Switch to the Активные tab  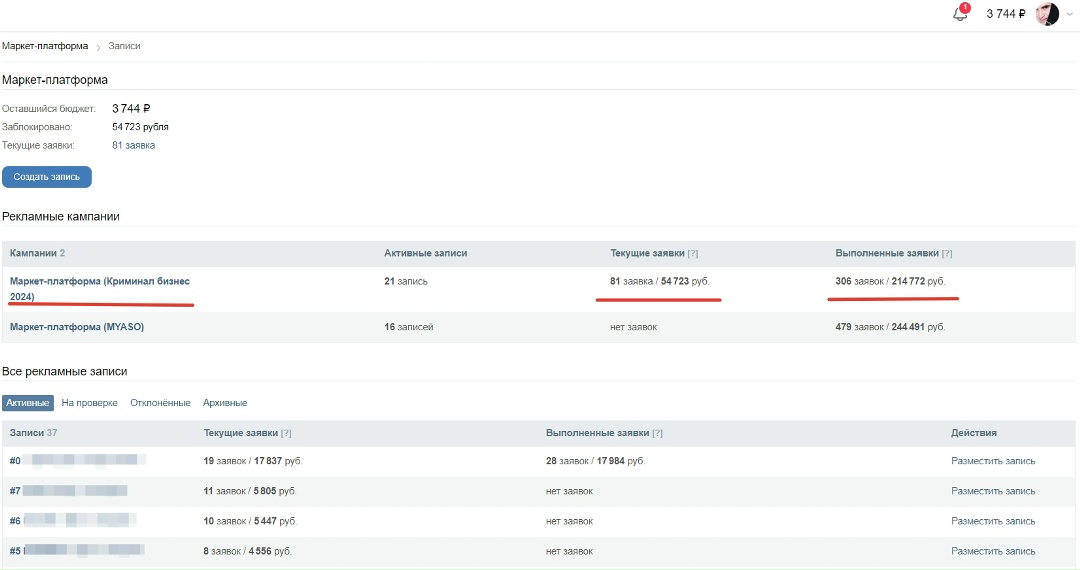pos(28,403)
